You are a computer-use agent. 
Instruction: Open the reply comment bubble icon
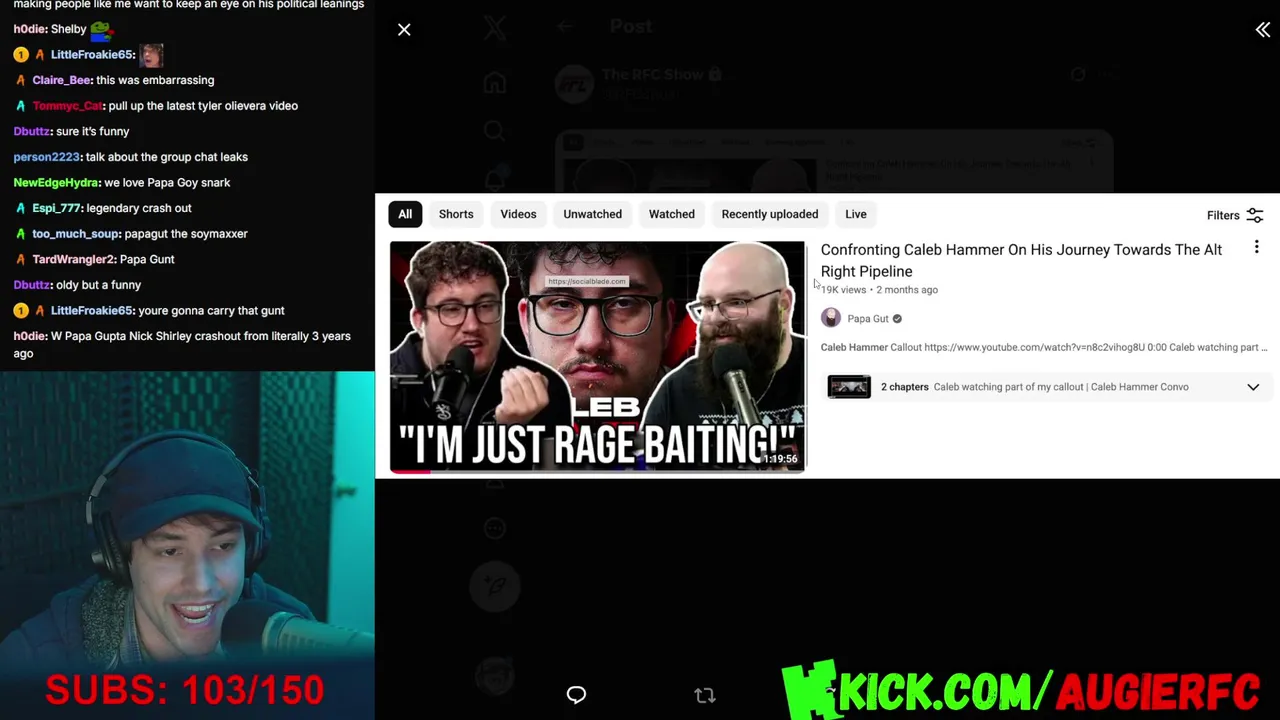point(576,695)
